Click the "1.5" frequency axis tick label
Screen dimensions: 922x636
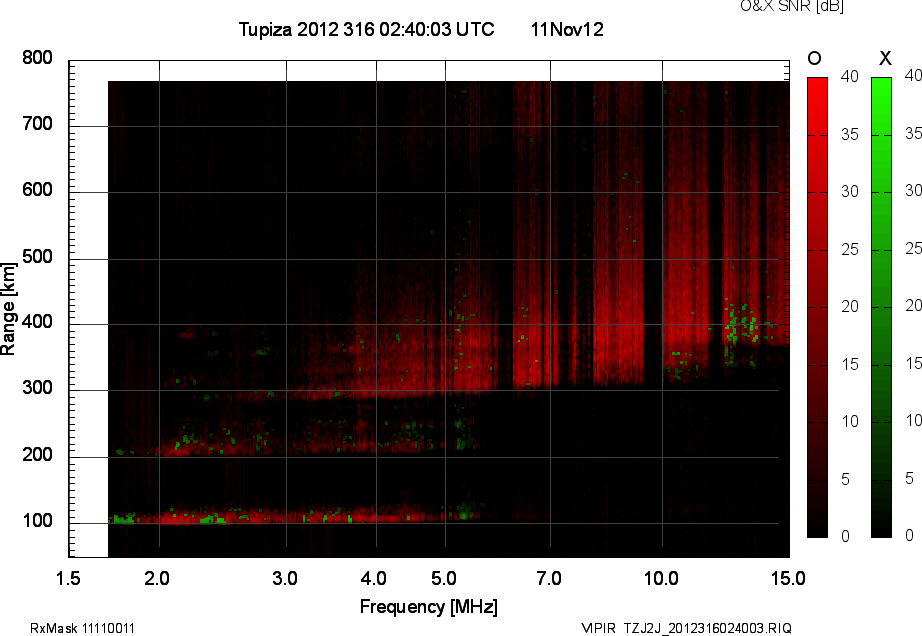[x=68, y=578]
